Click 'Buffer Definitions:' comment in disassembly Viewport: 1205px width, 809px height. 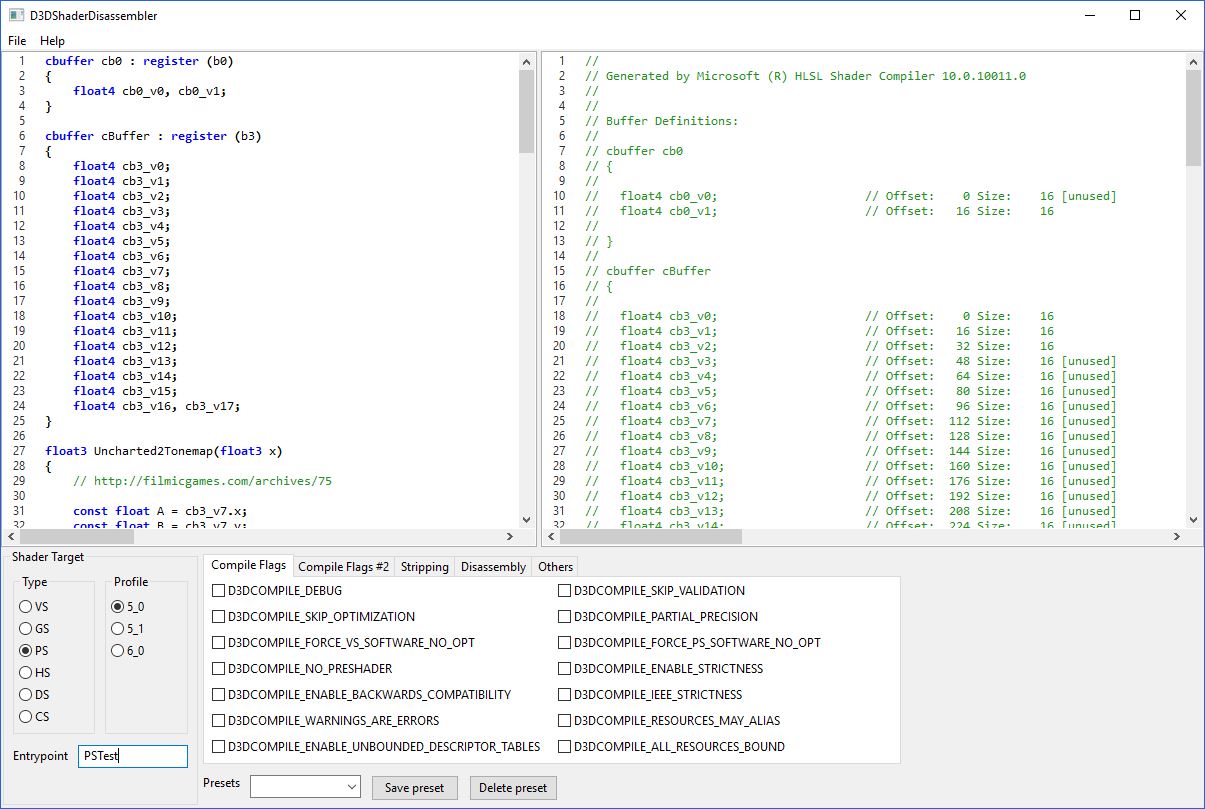tap(662, 121)
